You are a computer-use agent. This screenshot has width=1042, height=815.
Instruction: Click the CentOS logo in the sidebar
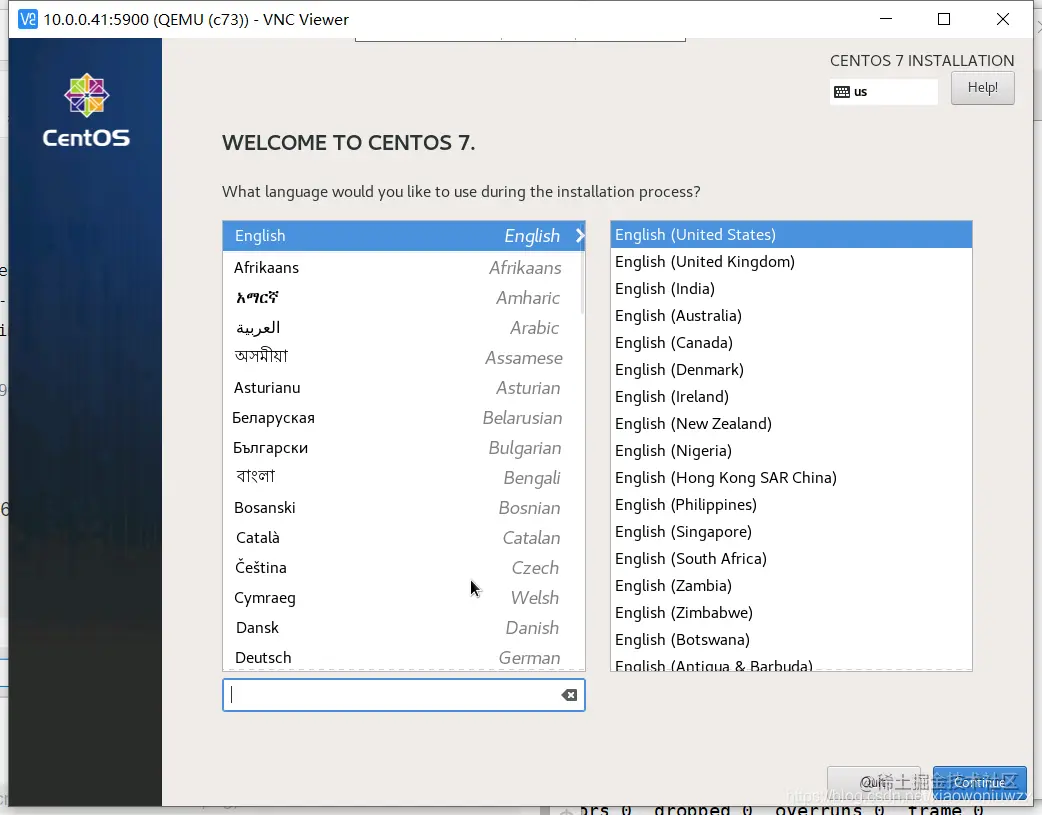click(x=86, y=110)
